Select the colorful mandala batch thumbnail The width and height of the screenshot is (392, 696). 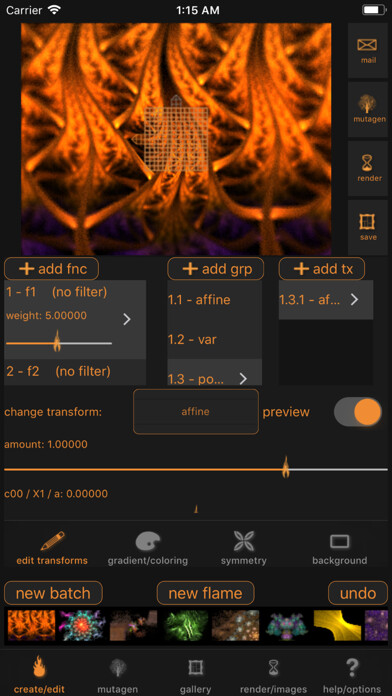click(x=82, y=625)
